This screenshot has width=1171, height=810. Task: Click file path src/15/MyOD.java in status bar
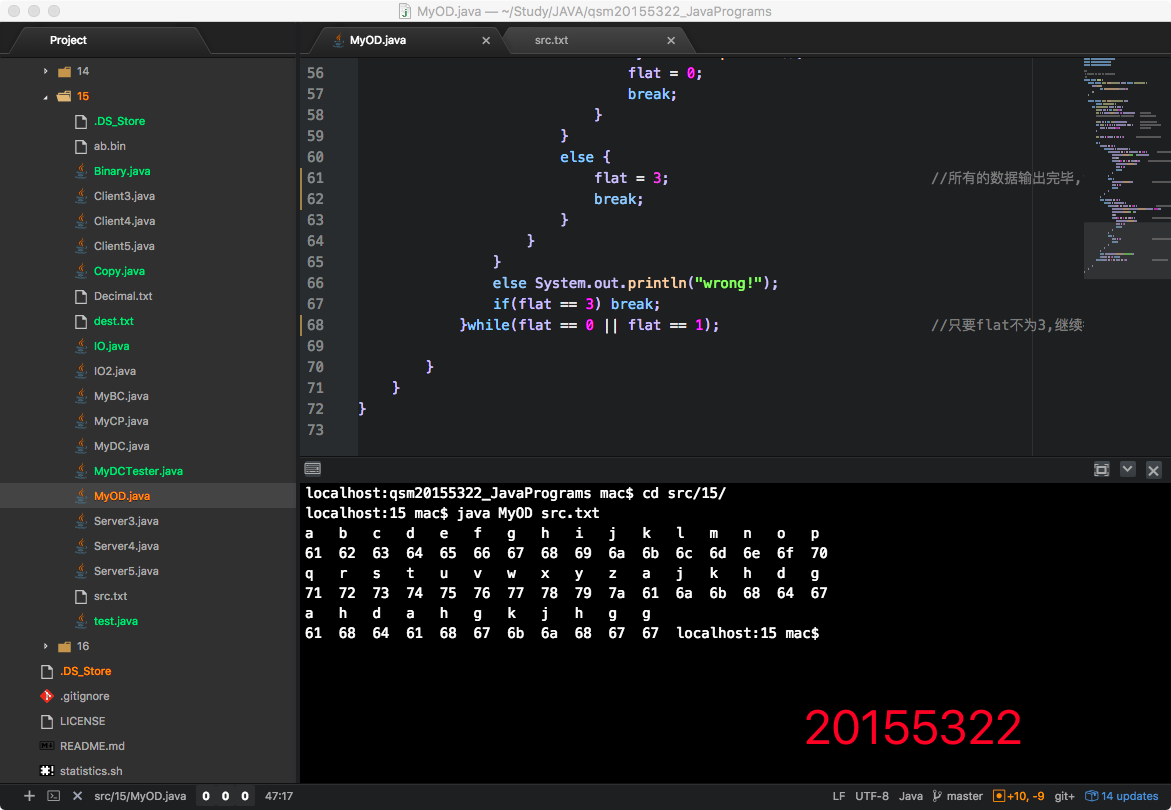[140, 796]
